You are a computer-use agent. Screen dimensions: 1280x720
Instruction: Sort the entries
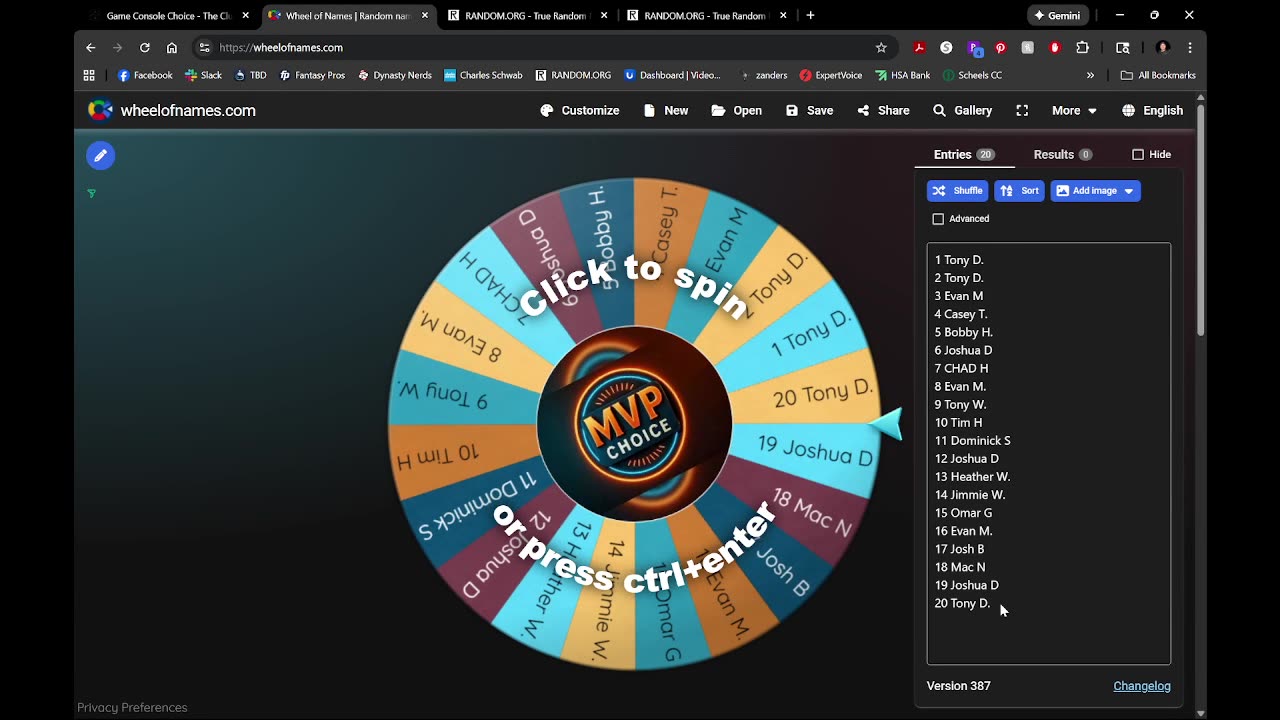coord(1019,190)
